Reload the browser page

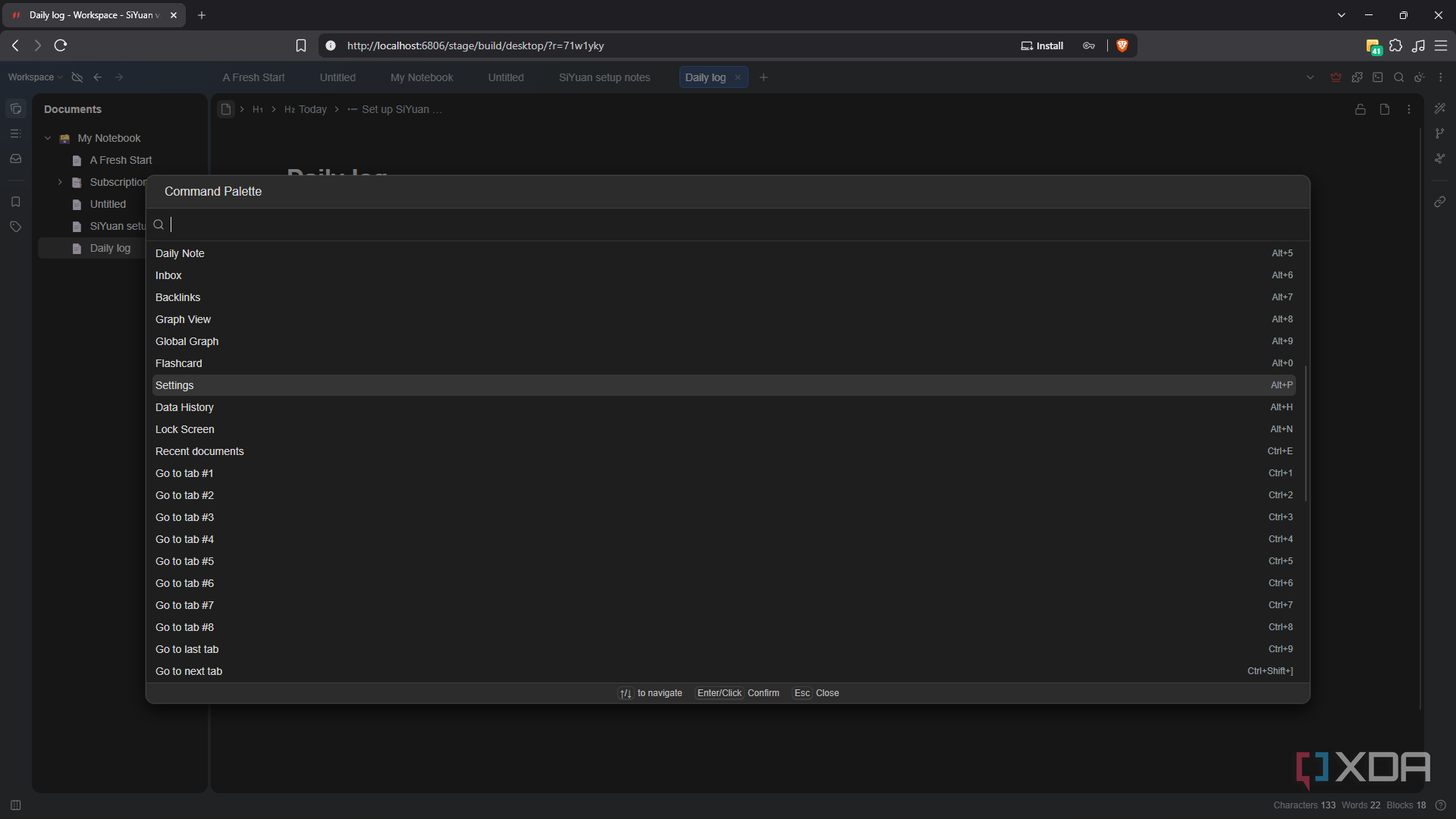point(61,45)
